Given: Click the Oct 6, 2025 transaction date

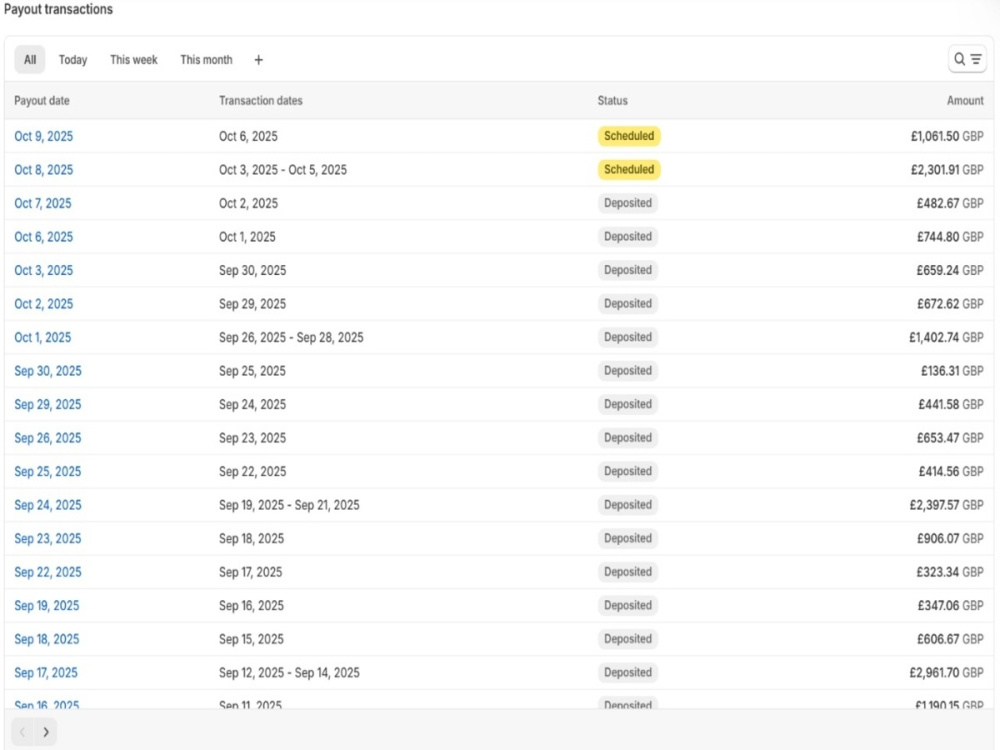Looking at the screenshot, I should tap(248, 136).
